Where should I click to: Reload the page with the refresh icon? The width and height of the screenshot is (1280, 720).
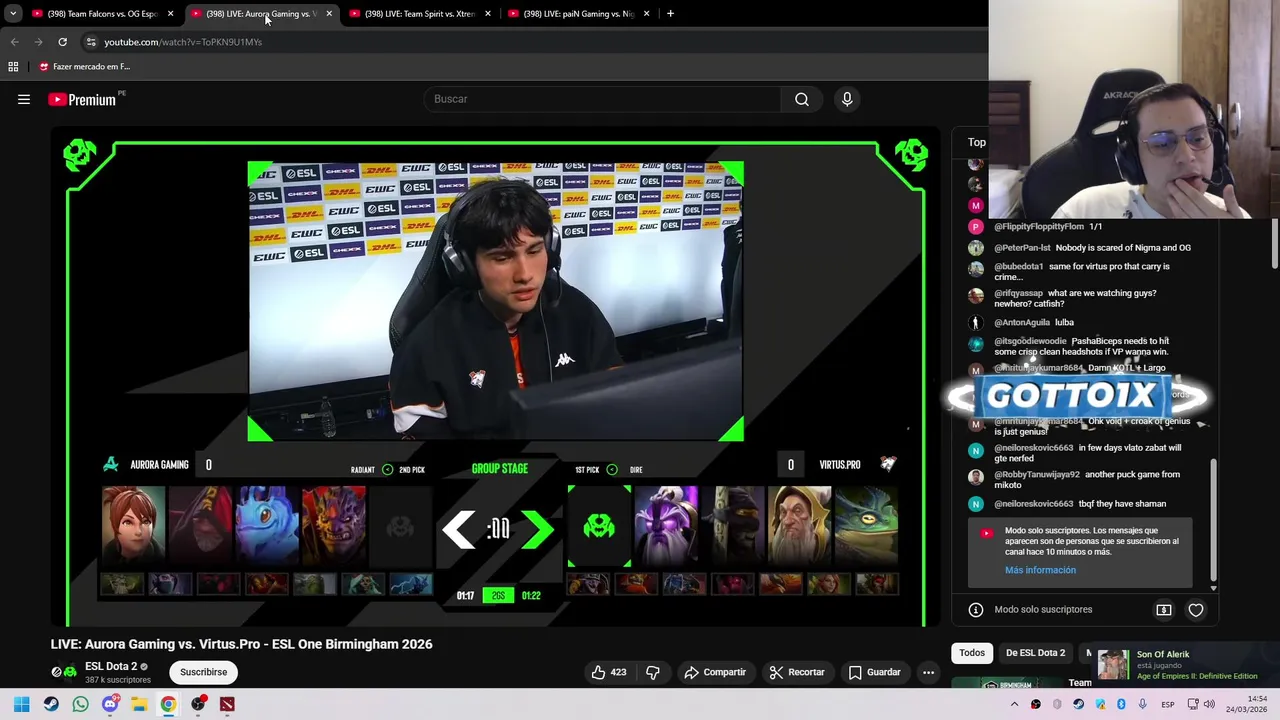pos(62,42)
